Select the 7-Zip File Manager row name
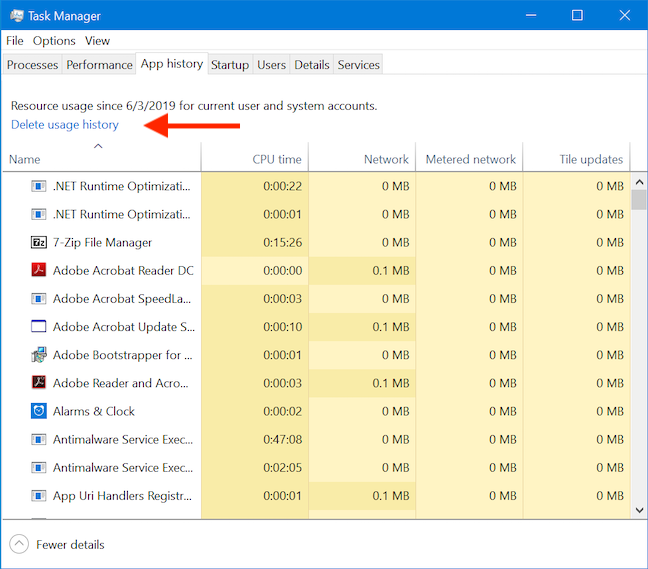 pyautogui.click(x=102, y=243)
